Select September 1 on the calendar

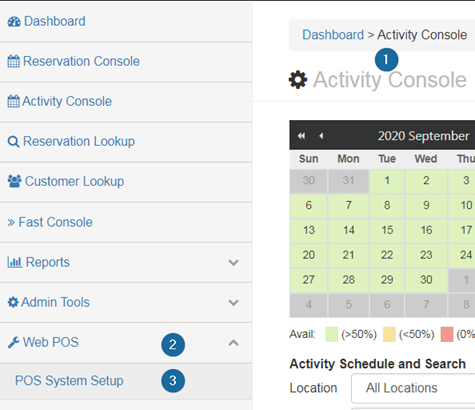(387, 181)
